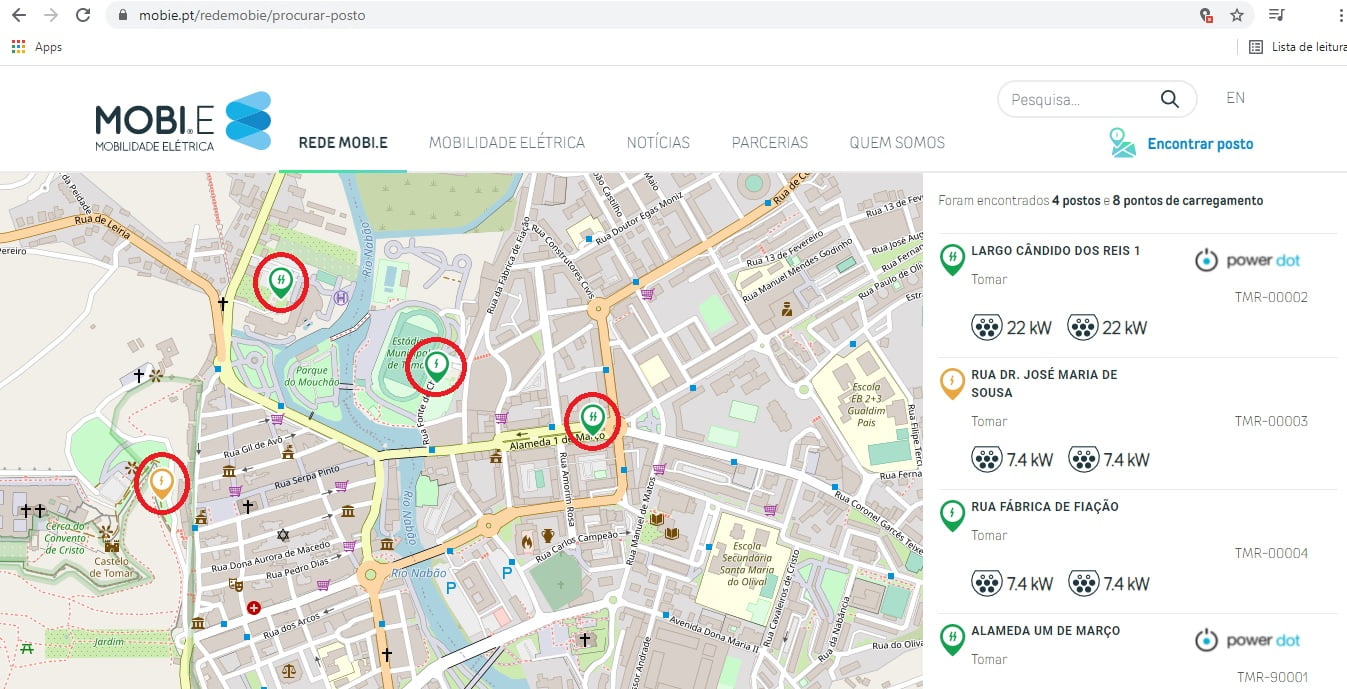Open the QUEM SOMOS menu item
Screen dimensions: 1347x689
coord(897,143)
